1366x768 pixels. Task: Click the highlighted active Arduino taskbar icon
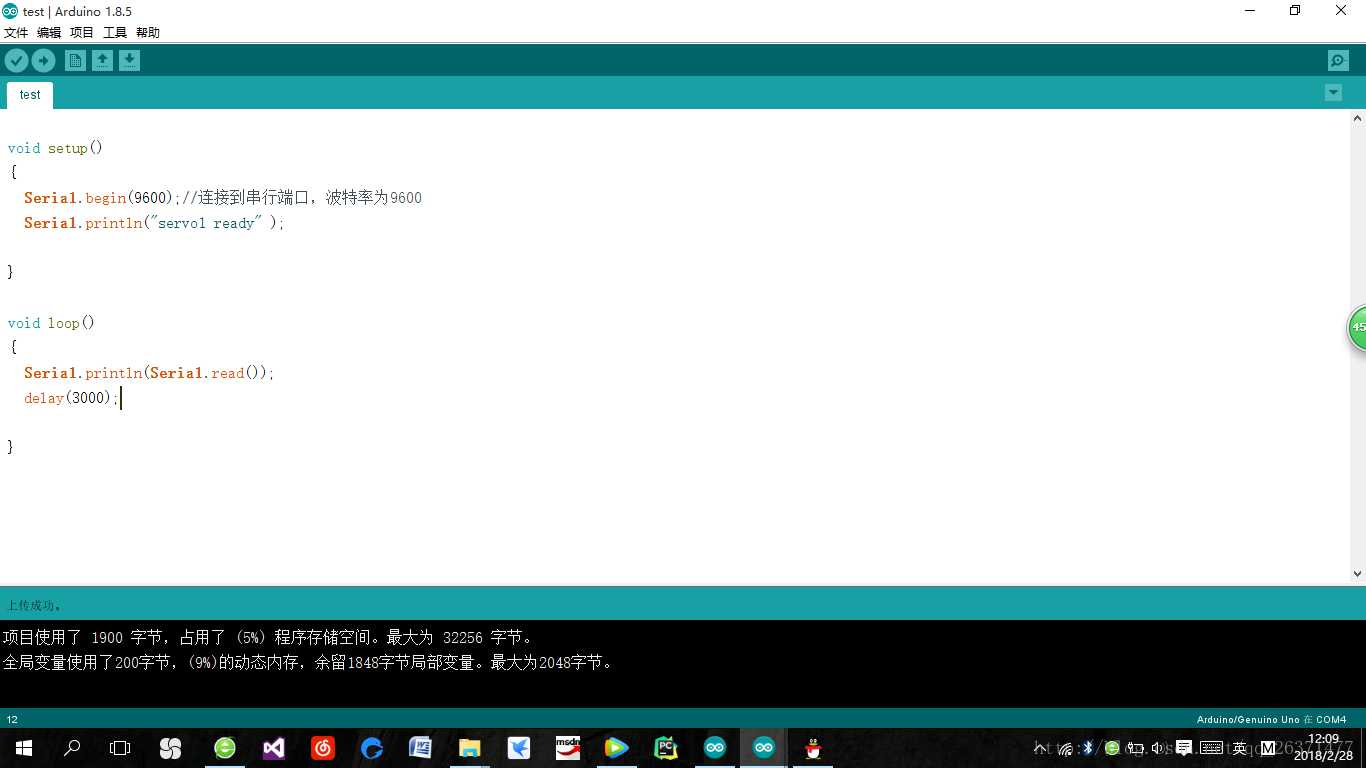pyautogui.click(x=764, y=748)
